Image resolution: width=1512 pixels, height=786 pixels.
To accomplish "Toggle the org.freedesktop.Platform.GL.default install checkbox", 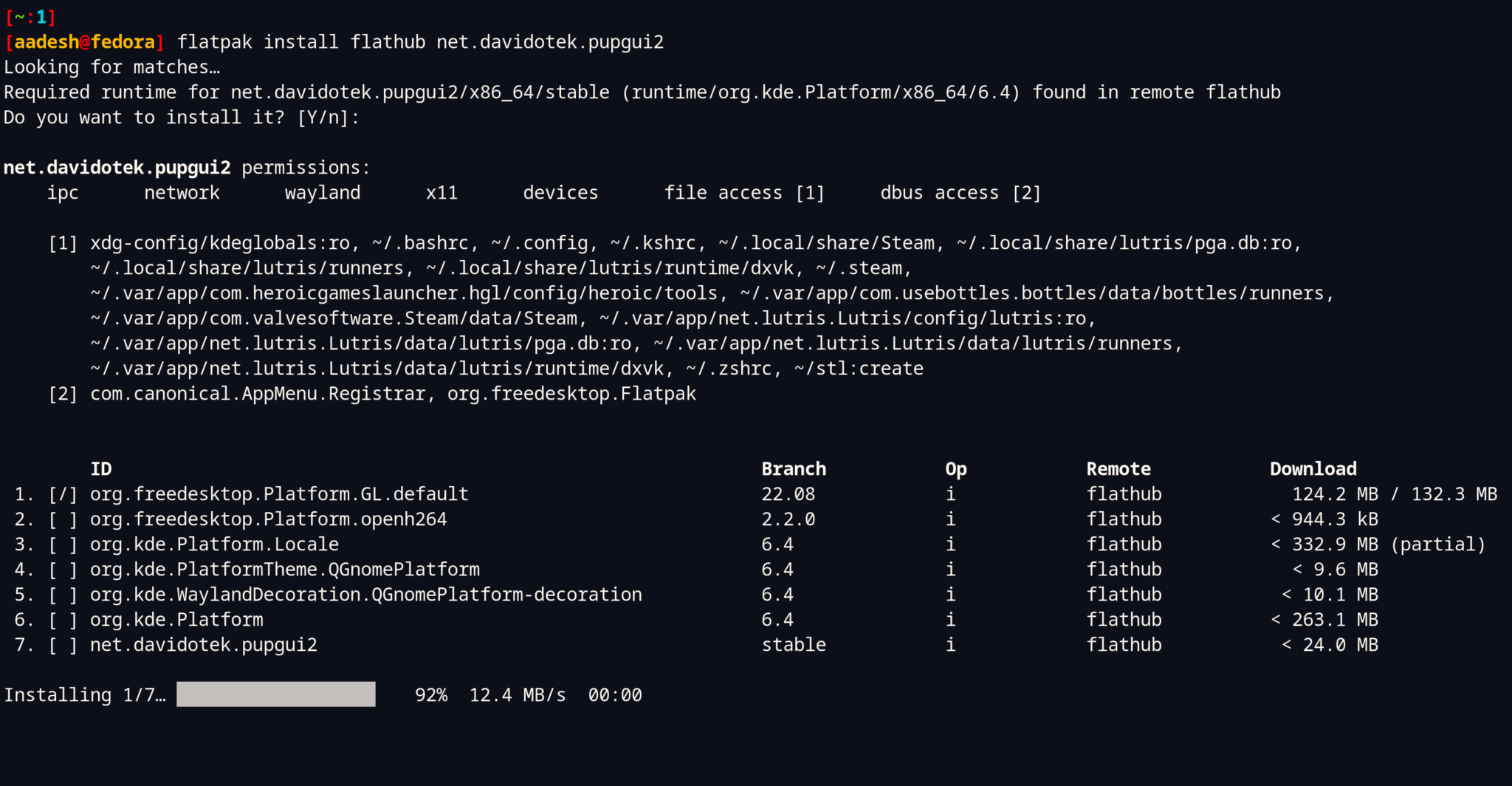I will click(x=63, y=493).
